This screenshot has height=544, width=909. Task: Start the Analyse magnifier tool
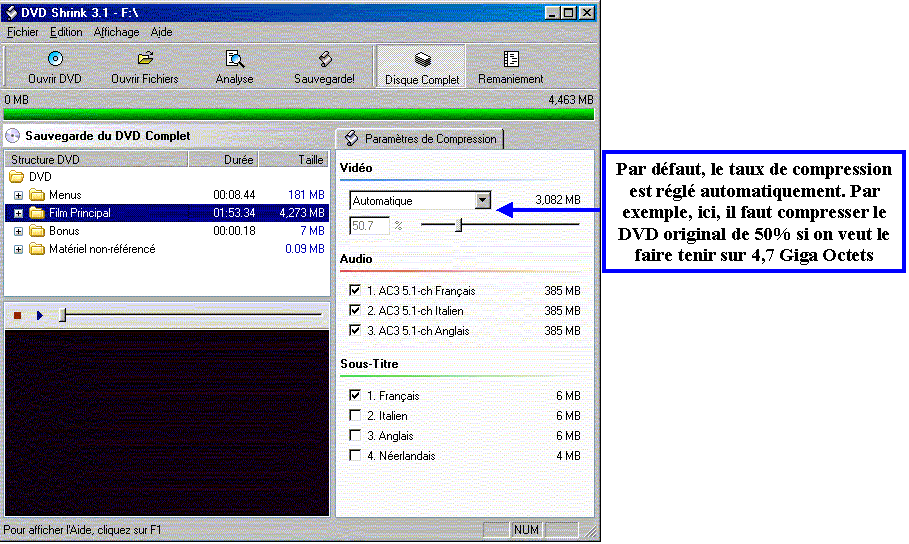(x=234, y=59)
